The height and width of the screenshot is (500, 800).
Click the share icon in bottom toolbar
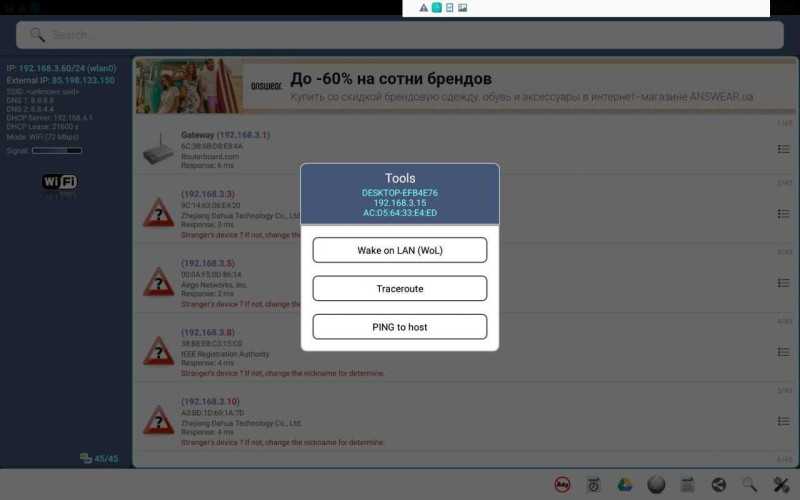click(718, 484)
